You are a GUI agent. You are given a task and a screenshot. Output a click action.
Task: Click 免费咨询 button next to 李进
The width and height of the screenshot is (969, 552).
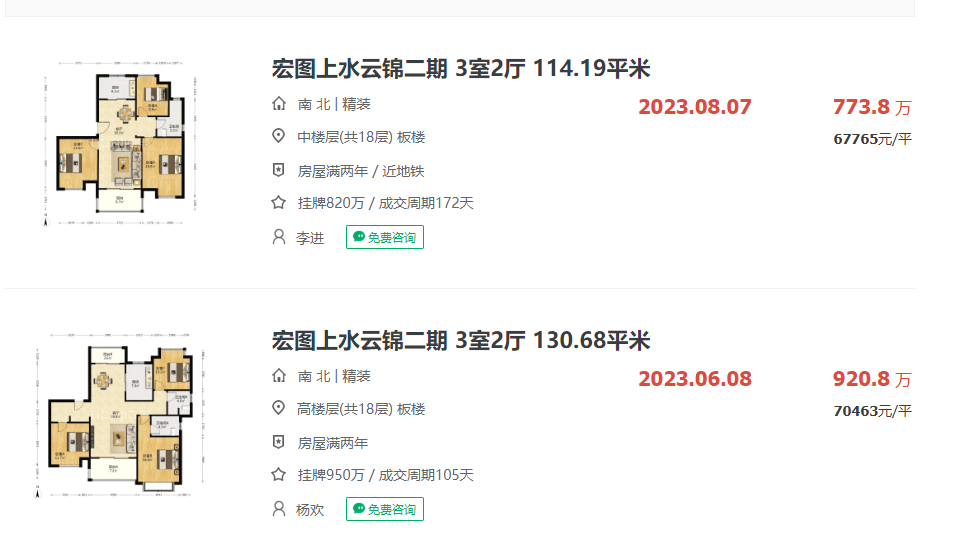(384, 237)
